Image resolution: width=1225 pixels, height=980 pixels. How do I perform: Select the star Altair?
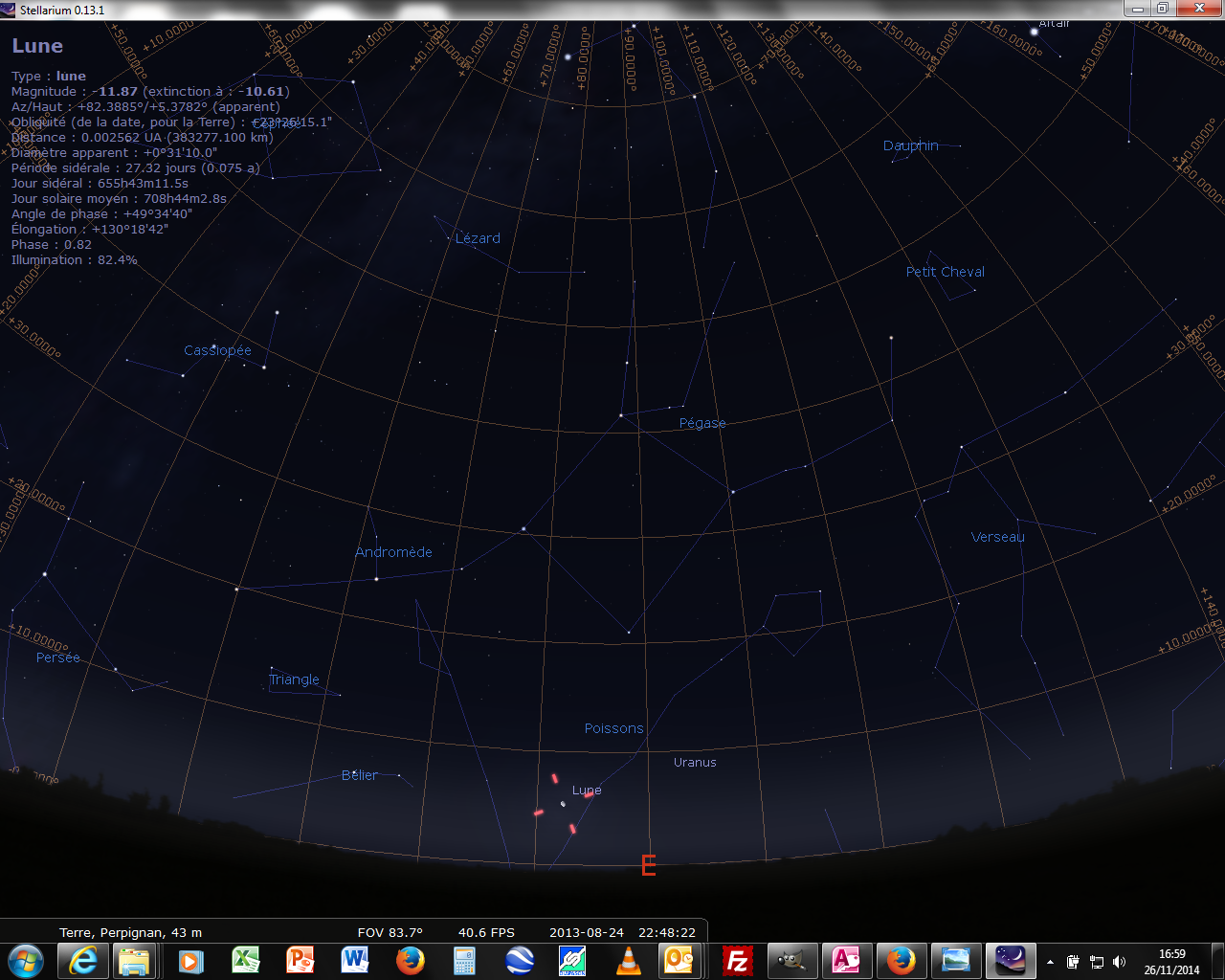[x=1035, y=32]
